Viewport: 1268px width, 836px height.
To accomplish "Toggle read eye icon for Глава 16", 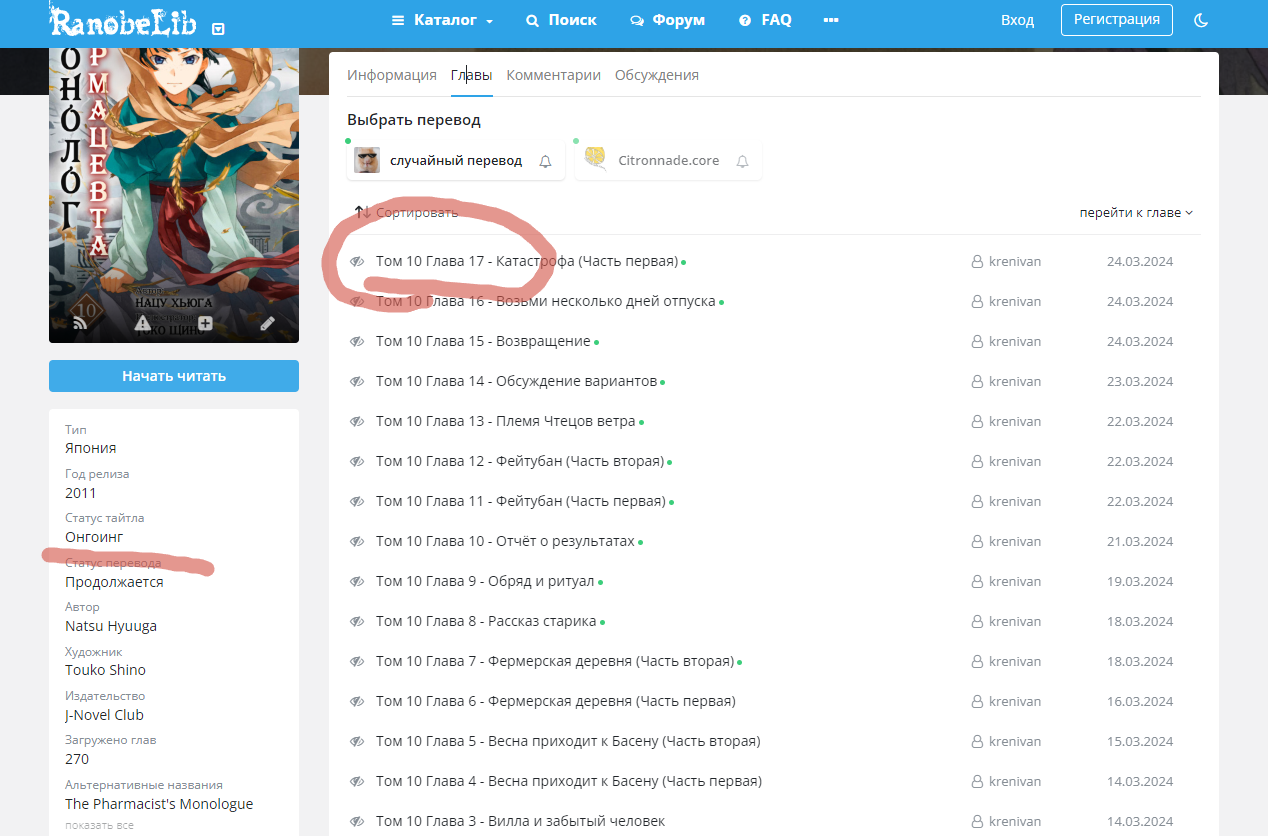I will [356, 301].
